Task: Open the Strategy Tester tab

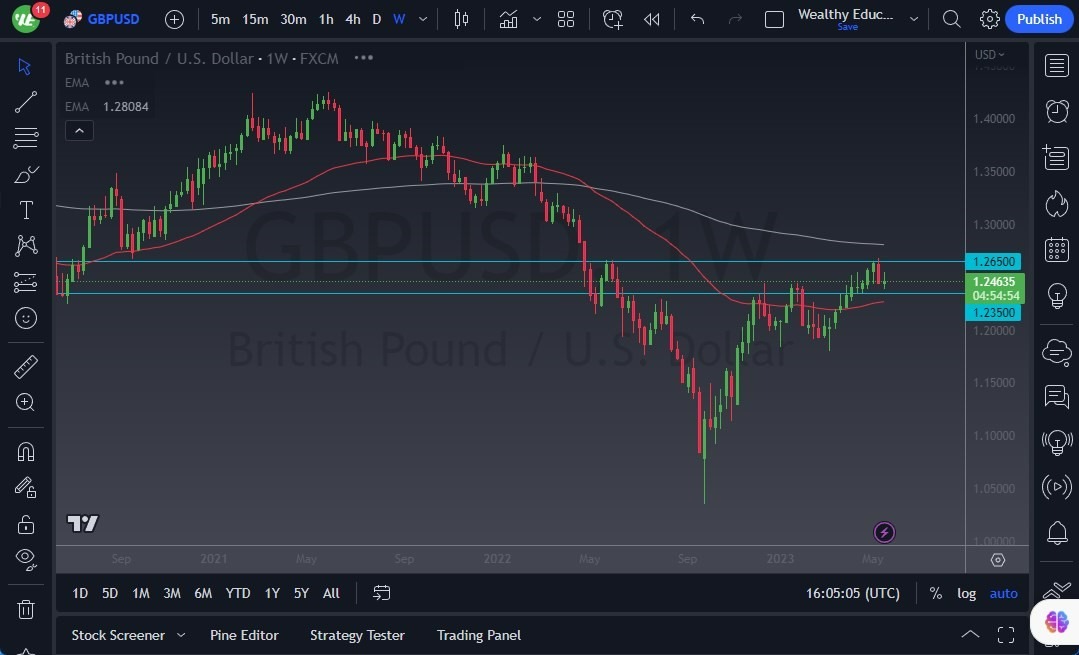Action: (357, 635)
